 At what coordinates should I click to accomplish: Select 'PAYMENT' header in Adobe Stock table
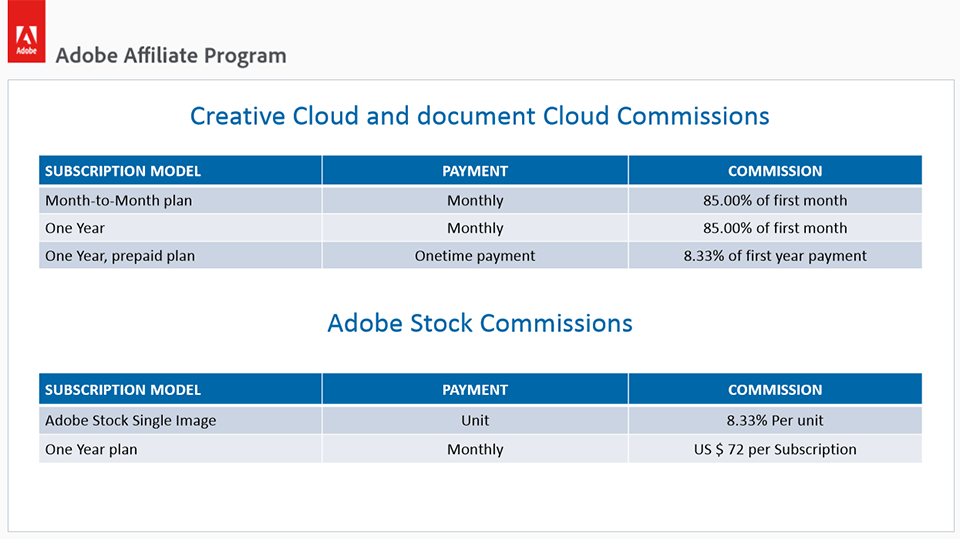[475, 389]
